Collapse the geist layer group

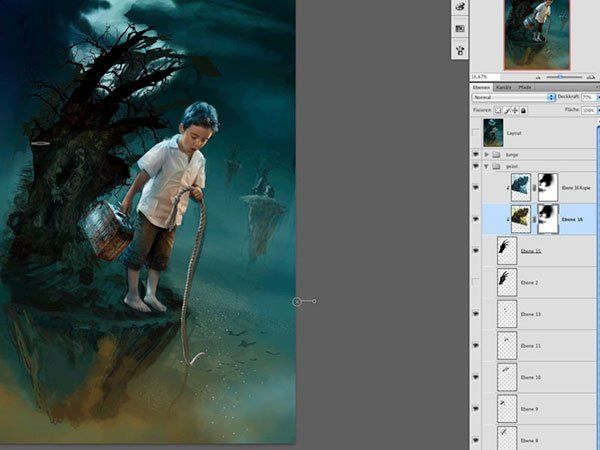coord(486,166)
